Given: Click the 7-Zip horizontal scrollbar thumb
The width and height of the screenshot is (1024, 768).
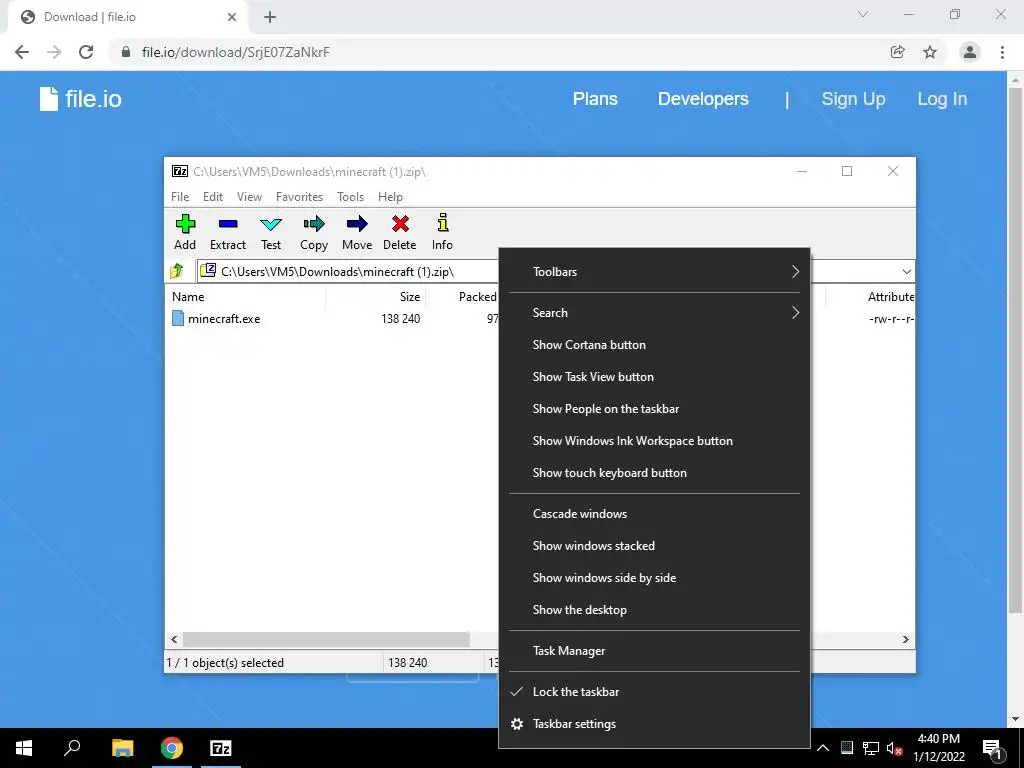Looking at the screenshot, I should click(326, 639).
